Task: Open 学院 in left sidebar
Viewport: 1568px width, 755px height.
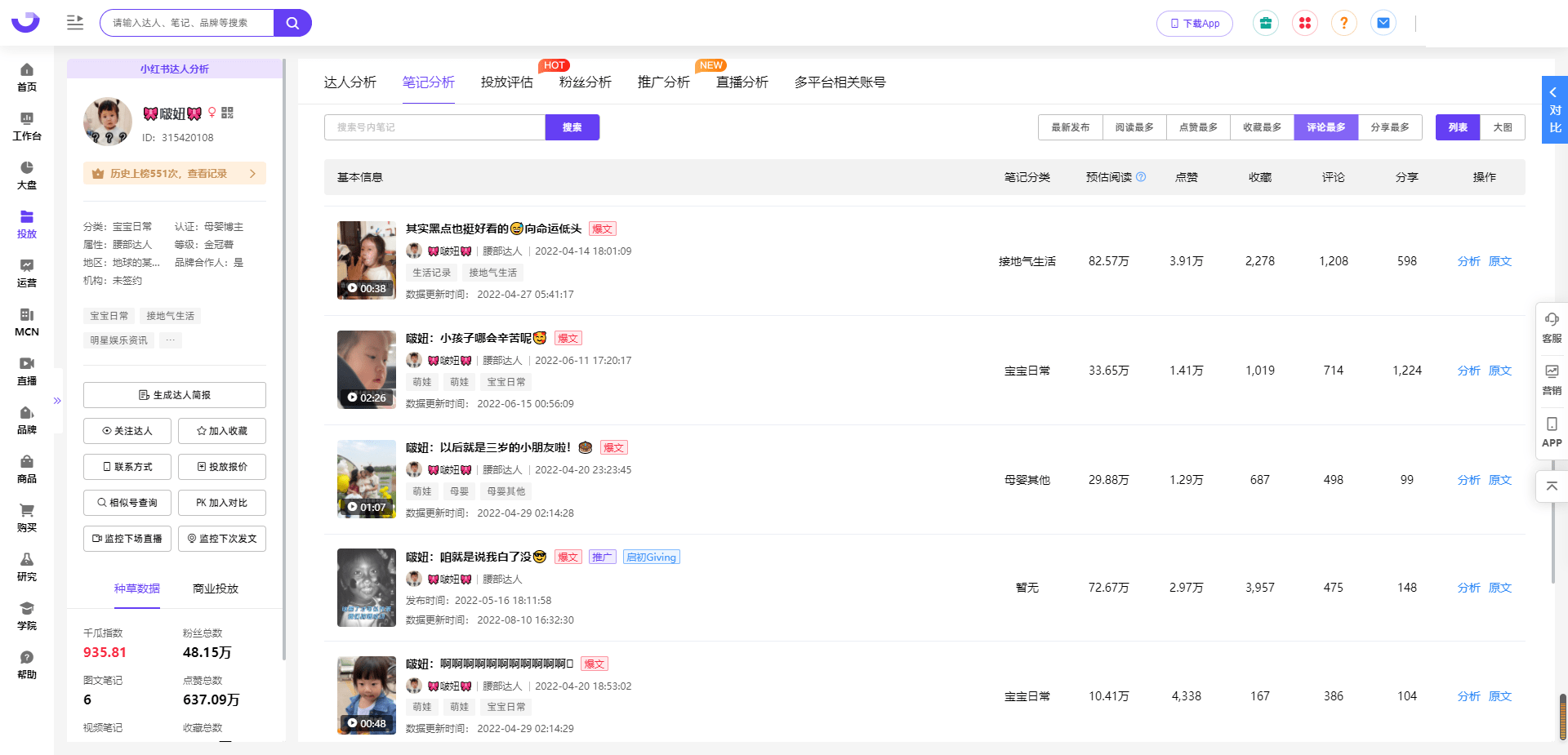Action: pyautogui.click(x=27, y=616)
